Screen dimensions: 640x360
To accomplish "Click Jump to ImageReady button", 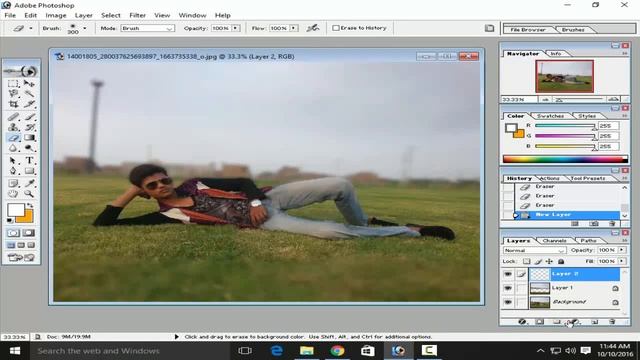I will 21,258.
